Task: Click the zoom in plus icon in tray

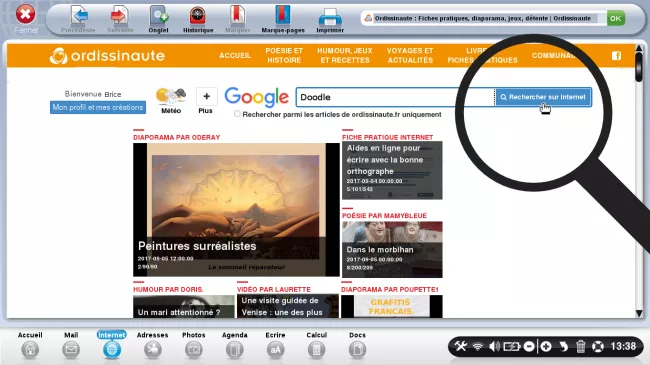Action: pyautogui.click(x=546, y=346)
